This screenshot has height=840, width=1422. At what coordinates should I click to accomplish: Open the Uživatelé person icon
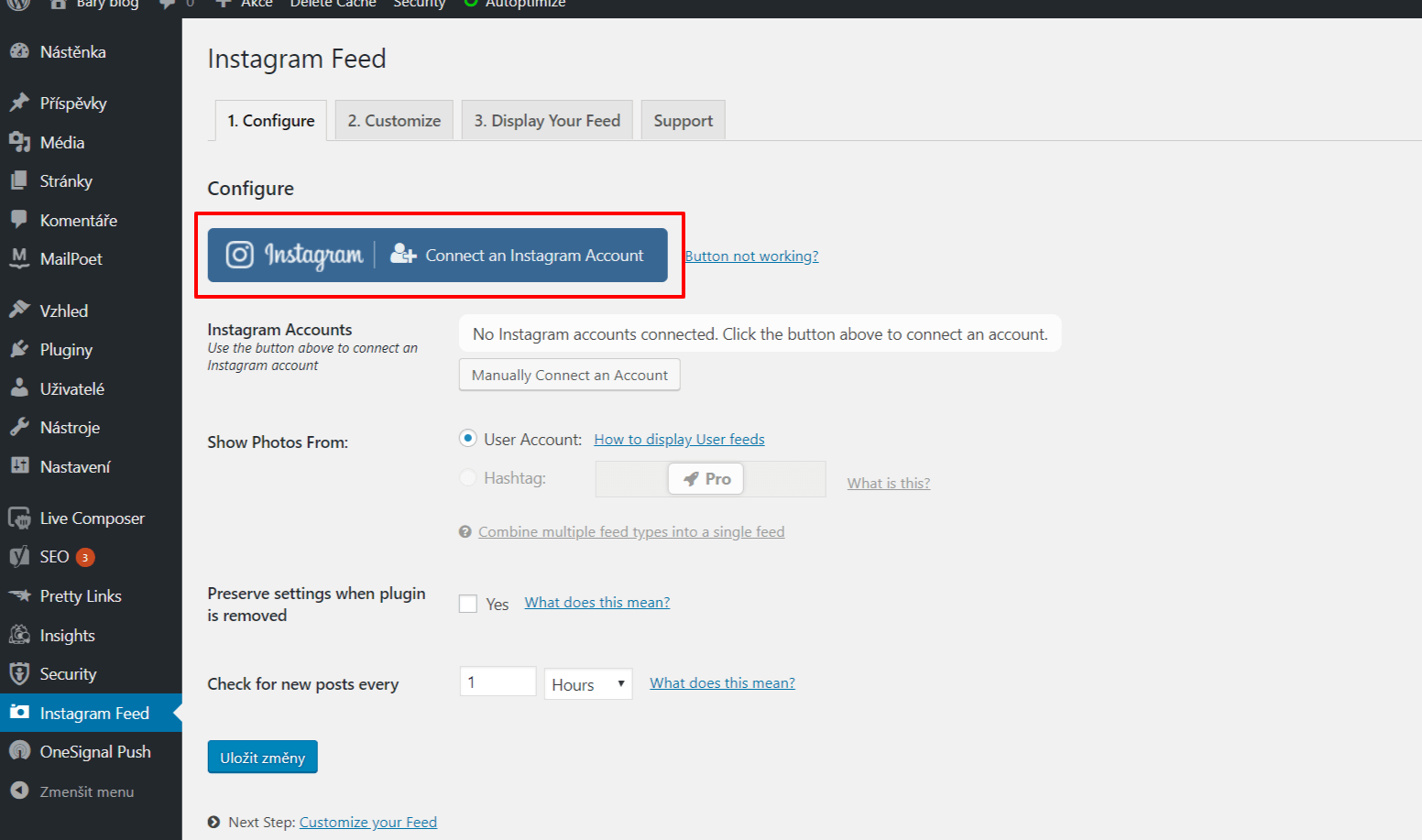tap(19, 388)
